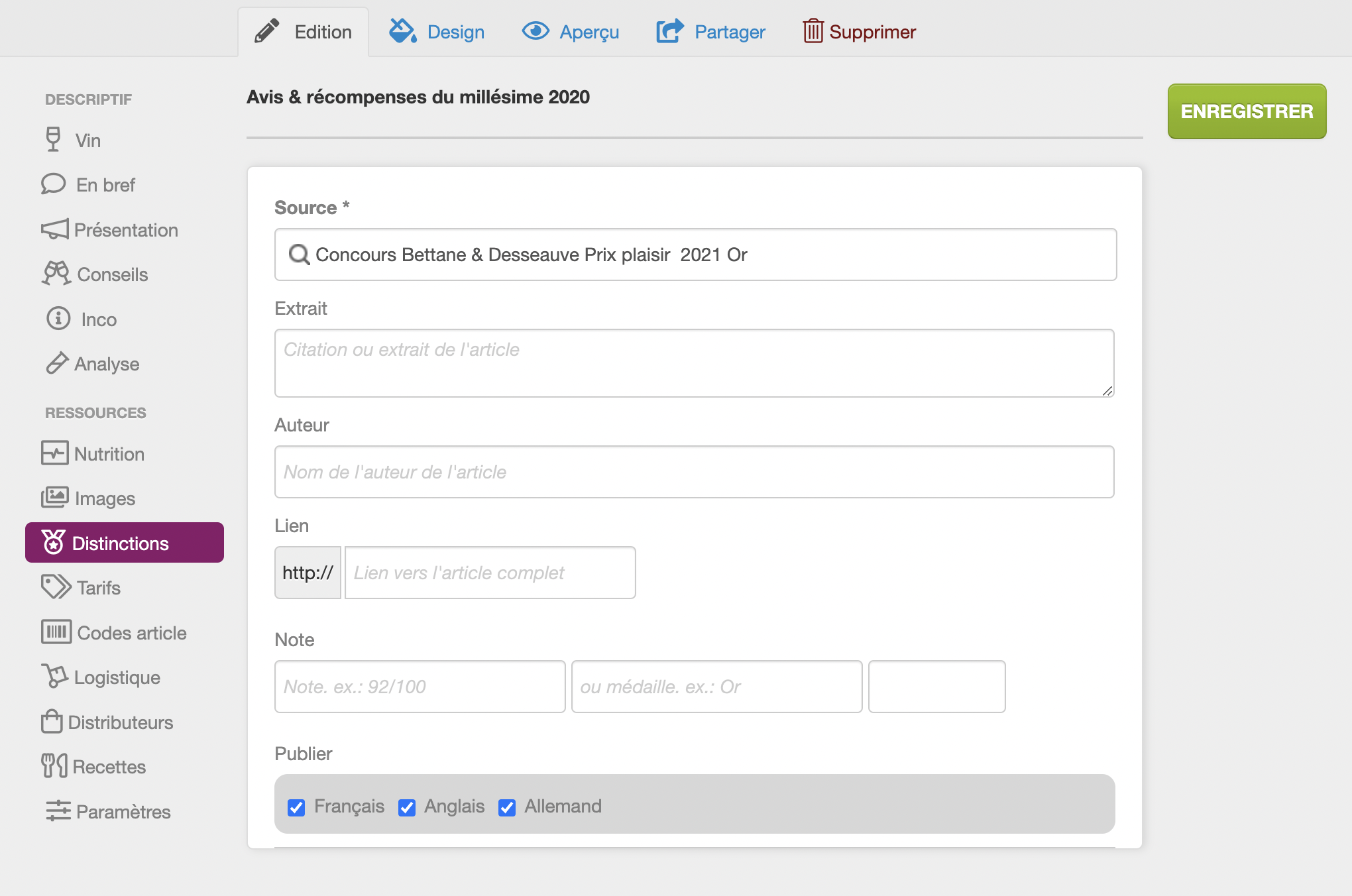Screen dimensions: 1352x896
Task: Click the "Publier" label
Action: pos(304,754)
